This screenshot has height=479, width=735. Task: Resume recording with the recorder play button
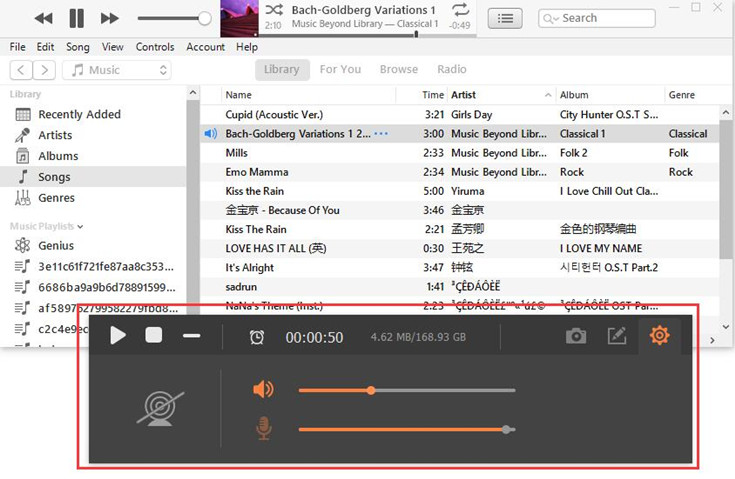(118, 336)
